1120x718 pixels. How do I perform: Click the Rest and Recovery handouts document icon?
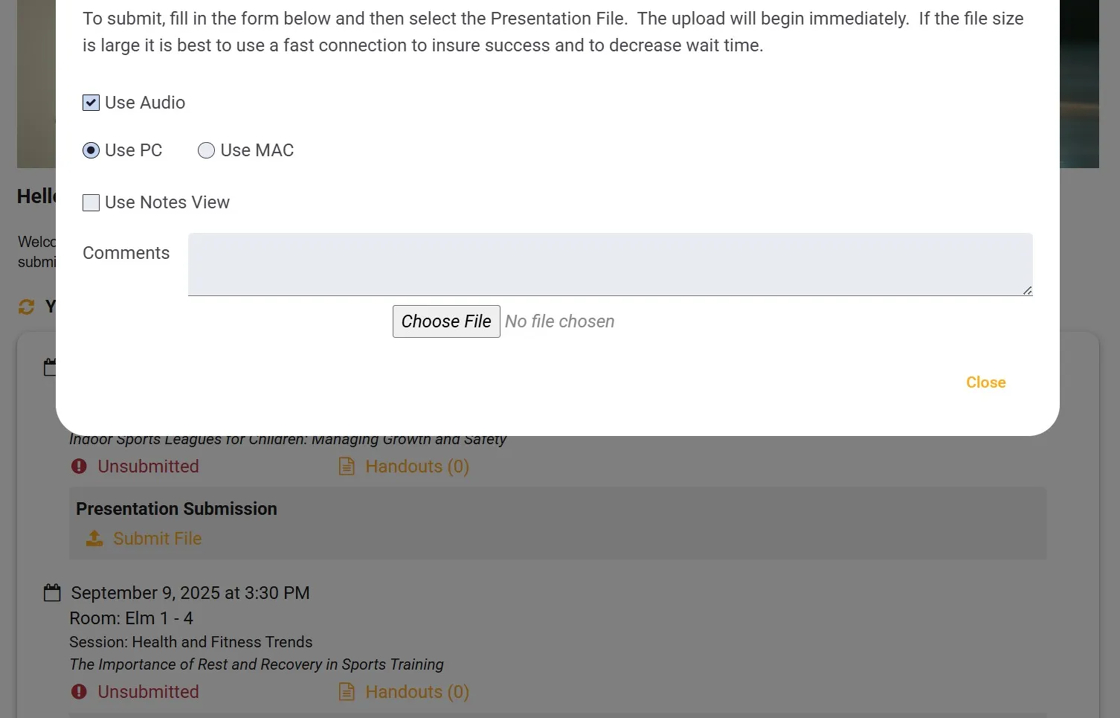point(347,692)
